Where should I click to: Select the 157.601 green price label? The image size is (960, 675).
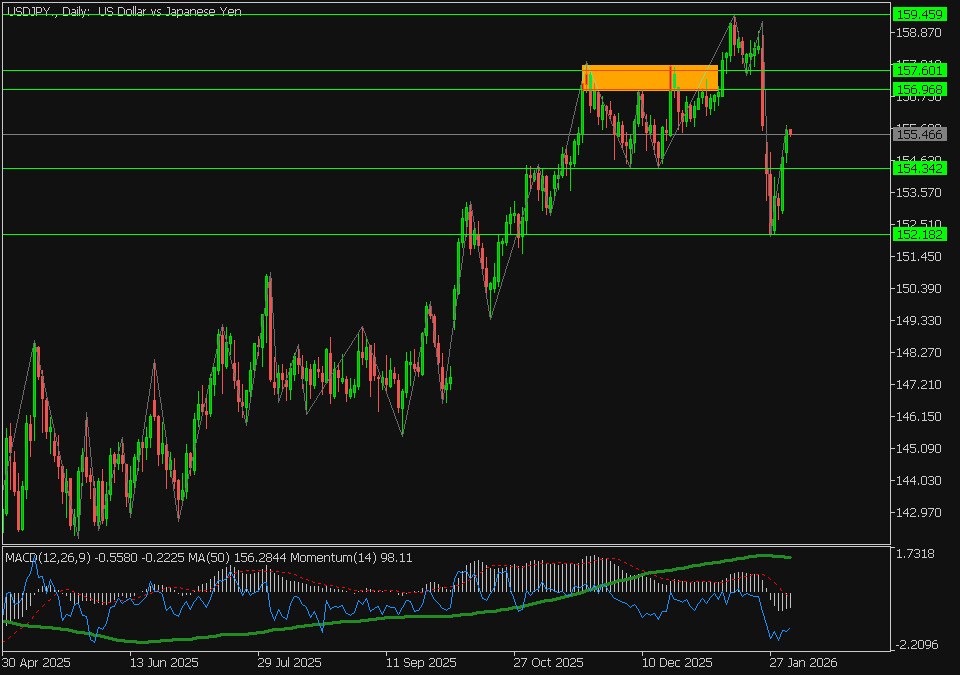tap(919, 70)
